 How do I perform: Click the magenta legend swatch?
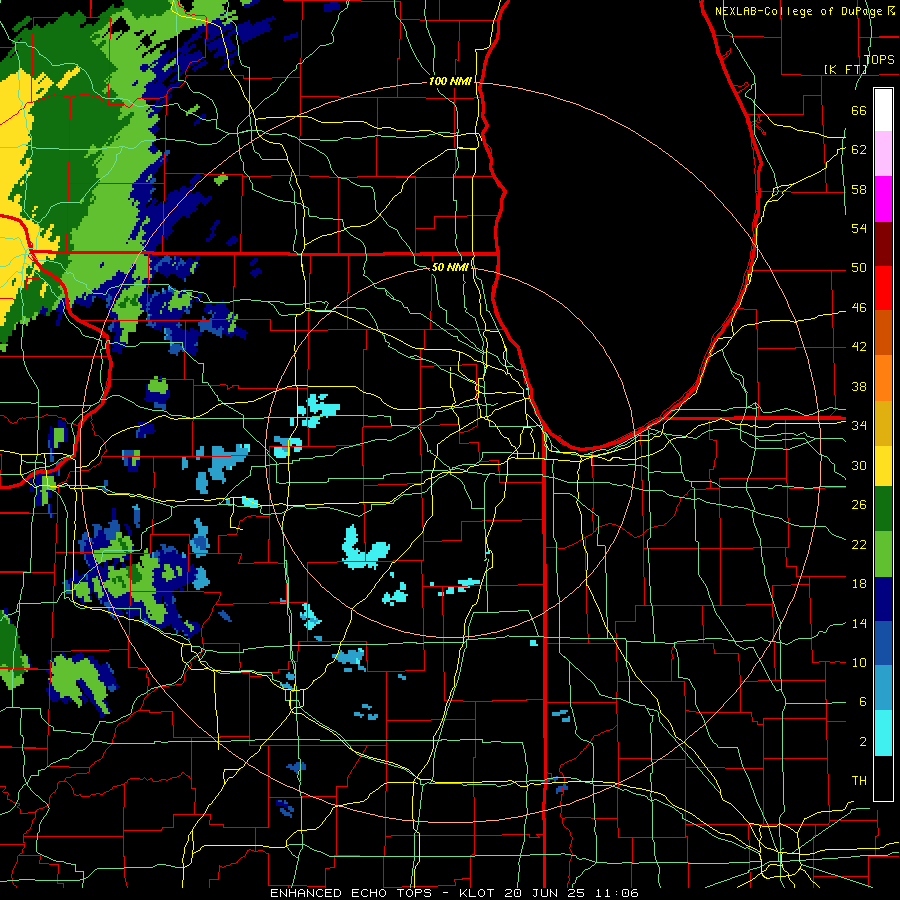coord(883,199)
